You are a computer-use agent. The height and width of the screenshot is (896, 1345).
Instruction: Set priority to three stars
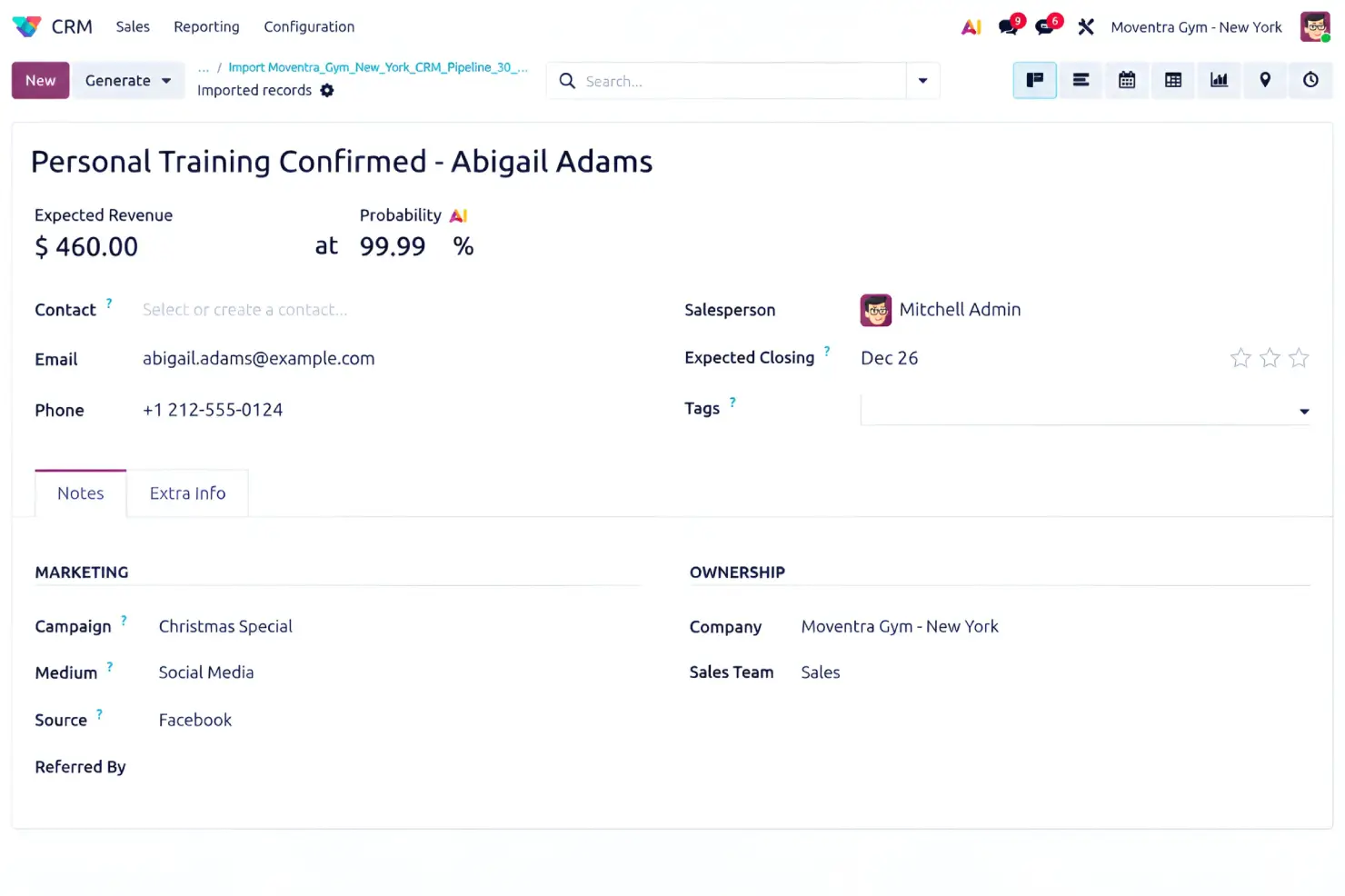pyautogui.click(x=1299, y=358)
